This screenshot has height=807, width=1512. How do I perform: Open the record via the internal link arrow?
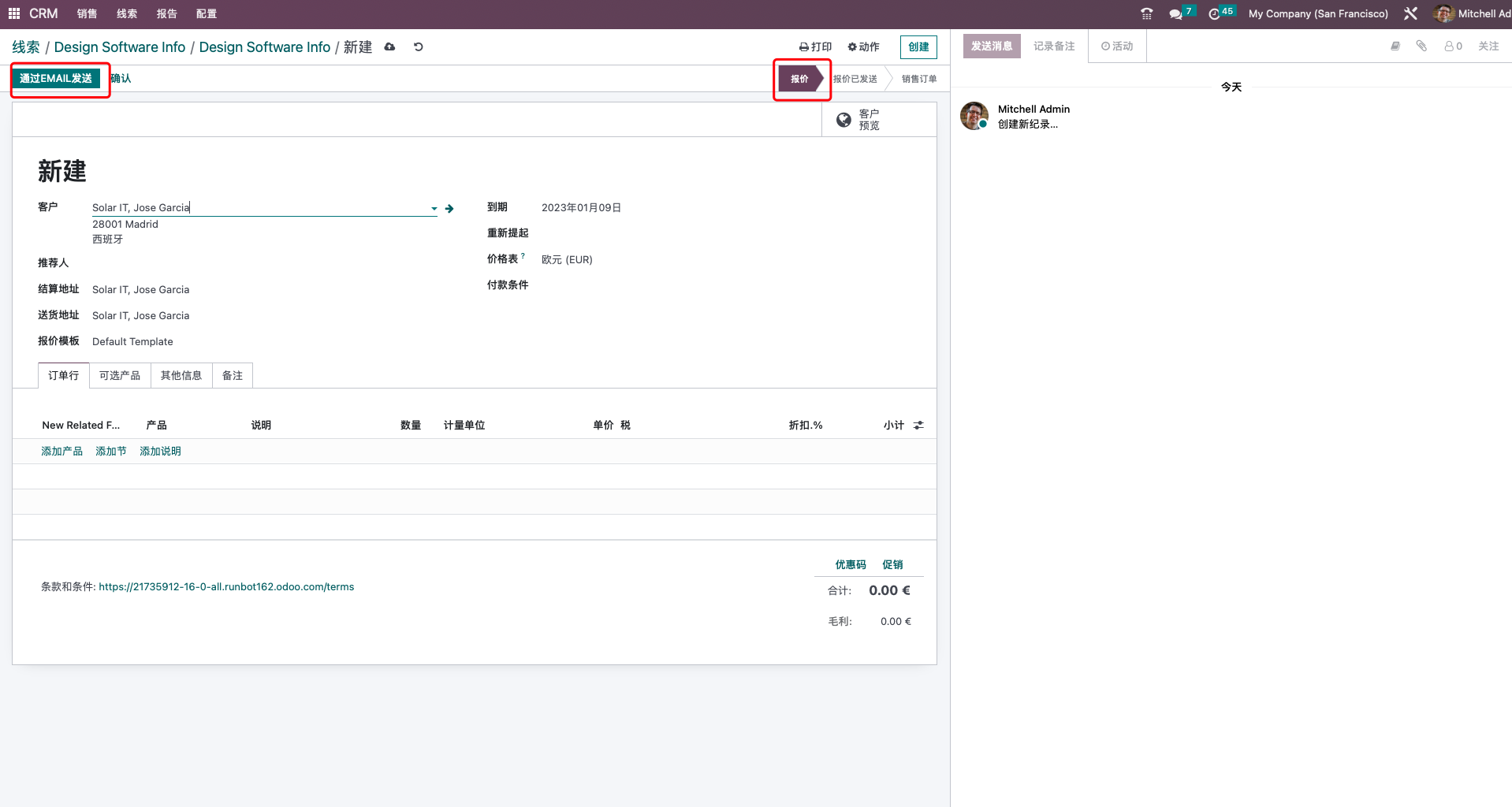tap(449, 208)
